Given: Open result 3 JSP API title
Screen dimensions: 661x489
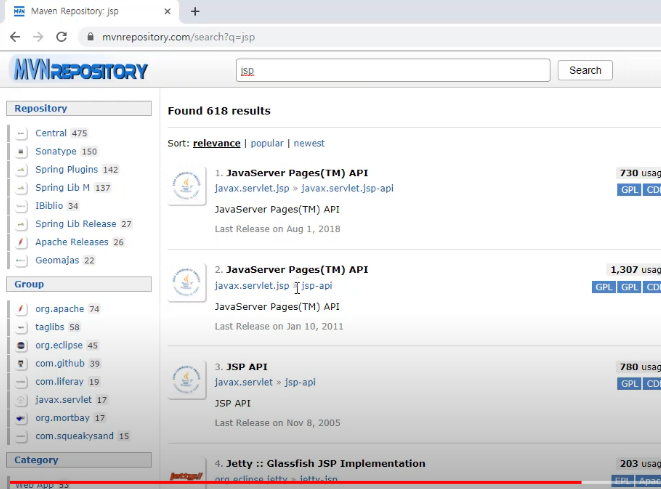Looking at the screenshot, I should click(x=247, y=367).
